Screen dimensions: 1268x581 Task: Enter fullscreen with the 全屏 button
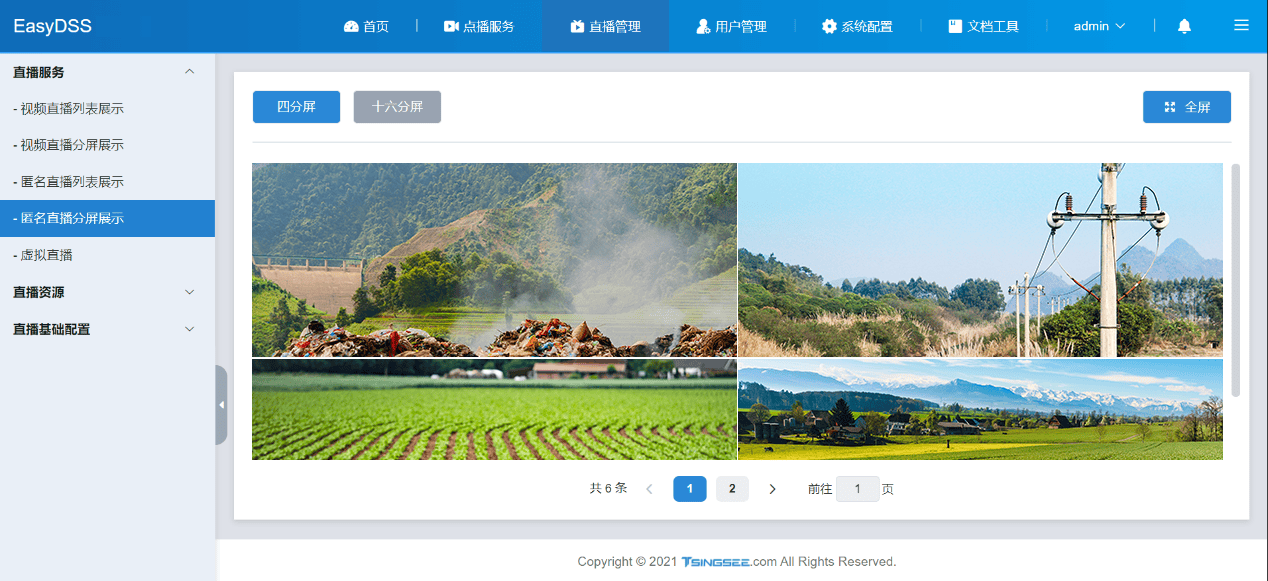[1186, 107]
